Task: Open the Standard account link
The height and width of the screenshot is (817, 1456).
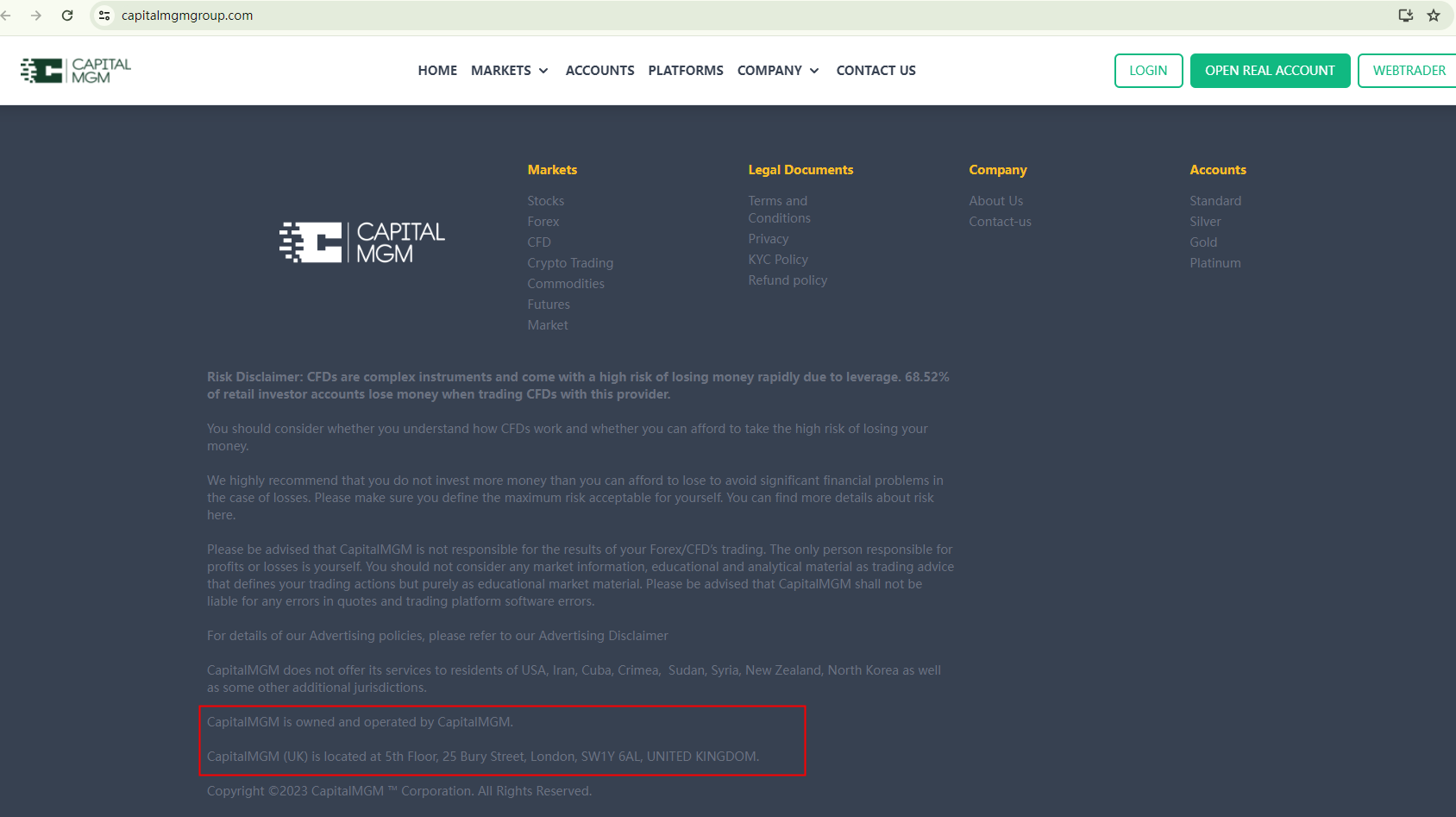Action: [1215, 201]
